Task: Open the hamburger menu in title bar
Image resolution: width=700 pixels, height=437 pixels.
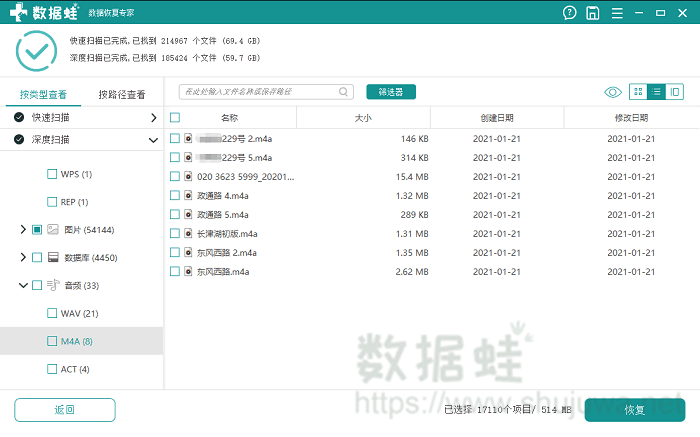Action: 617,13
